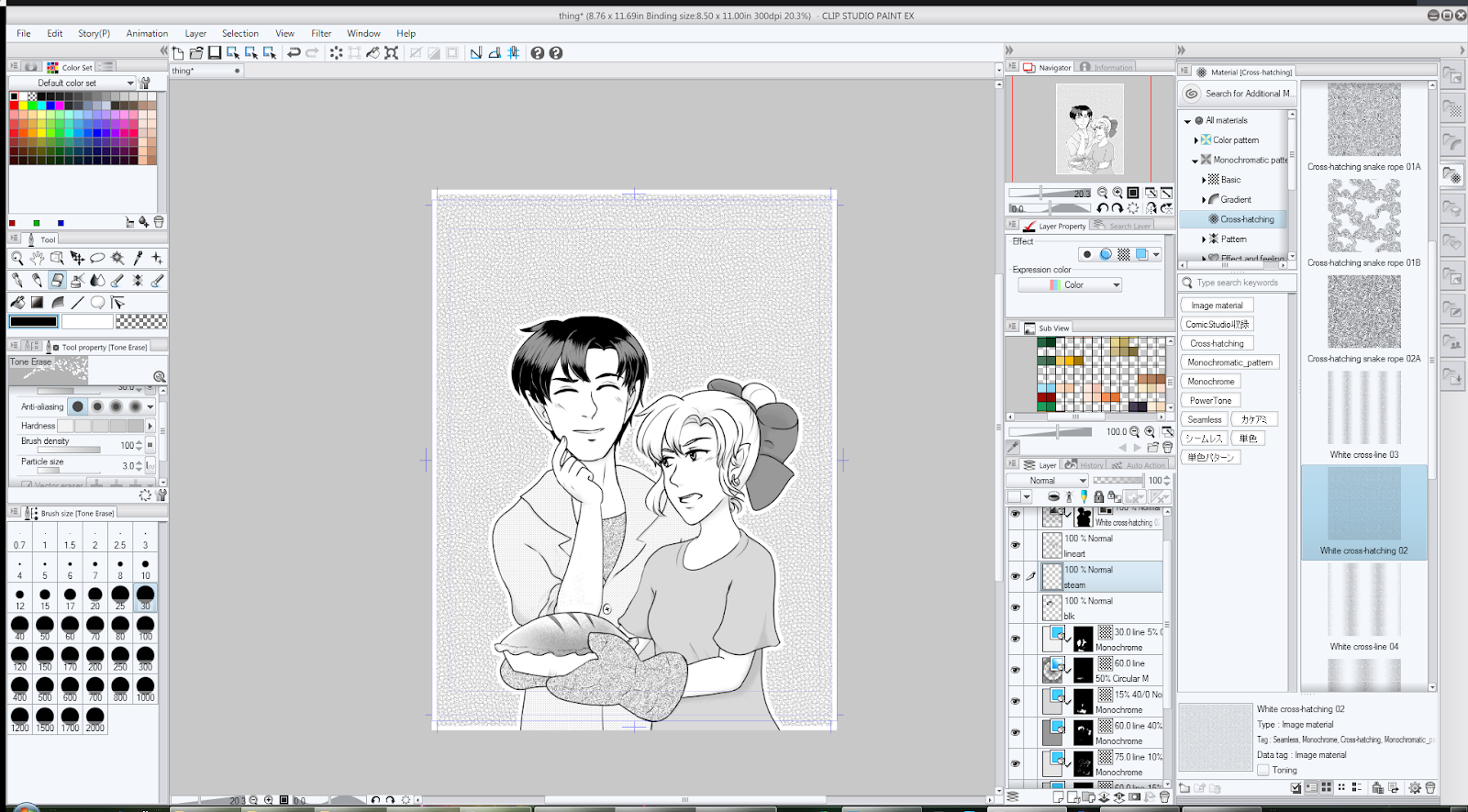Screen dimensions: 1468x812
Task: Open the File menu
Action: click(24, 33)
